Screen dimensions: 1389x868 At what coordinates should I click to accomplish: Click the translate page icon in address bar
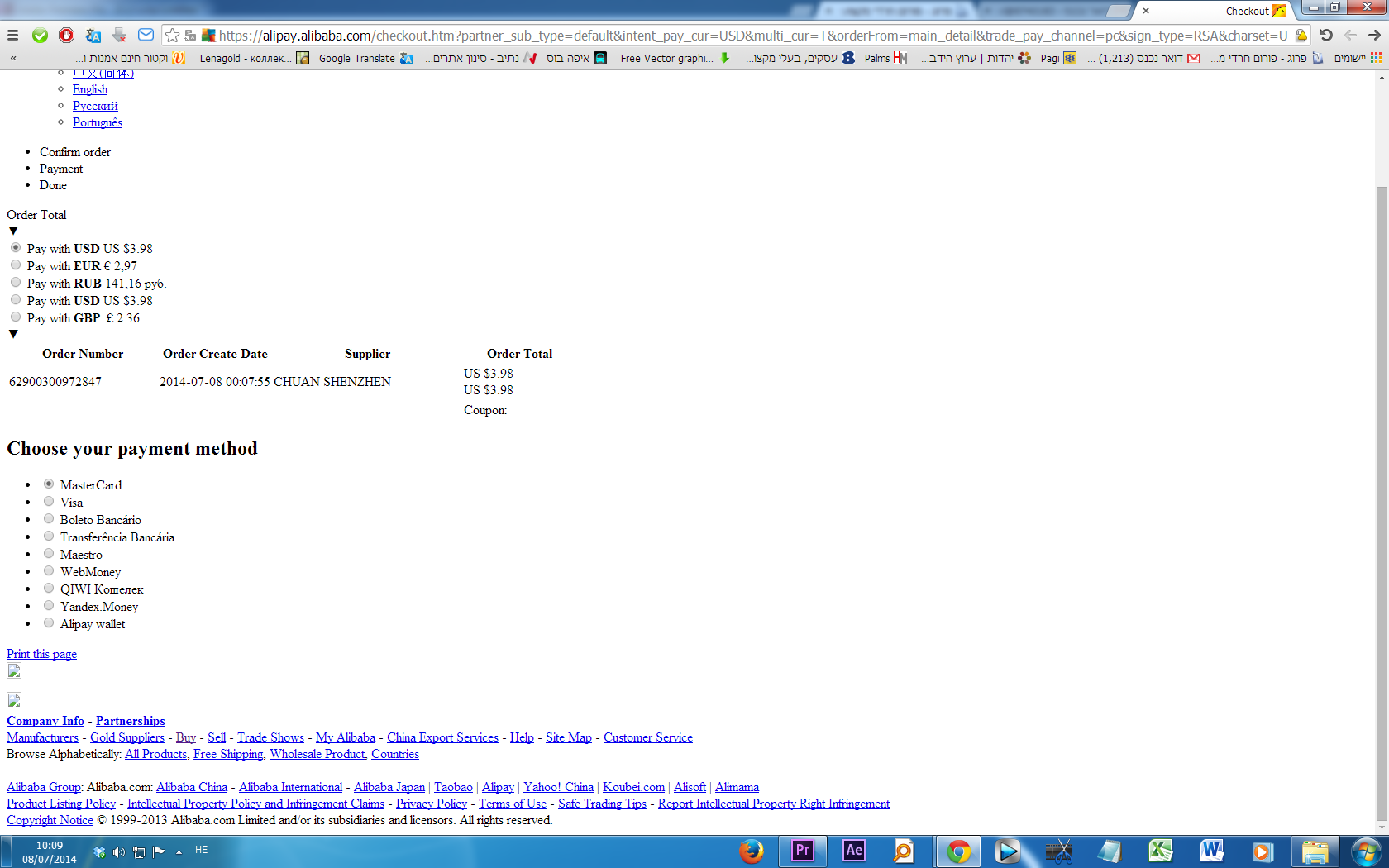(x=190, y=36)
